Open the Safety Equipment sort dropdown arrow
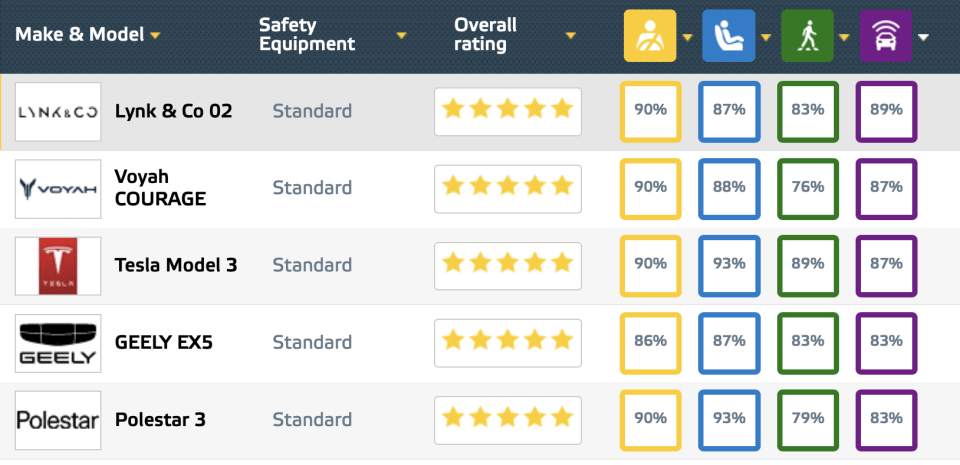Viewport: 960px width, 465px height. click(x=401, y=36)
